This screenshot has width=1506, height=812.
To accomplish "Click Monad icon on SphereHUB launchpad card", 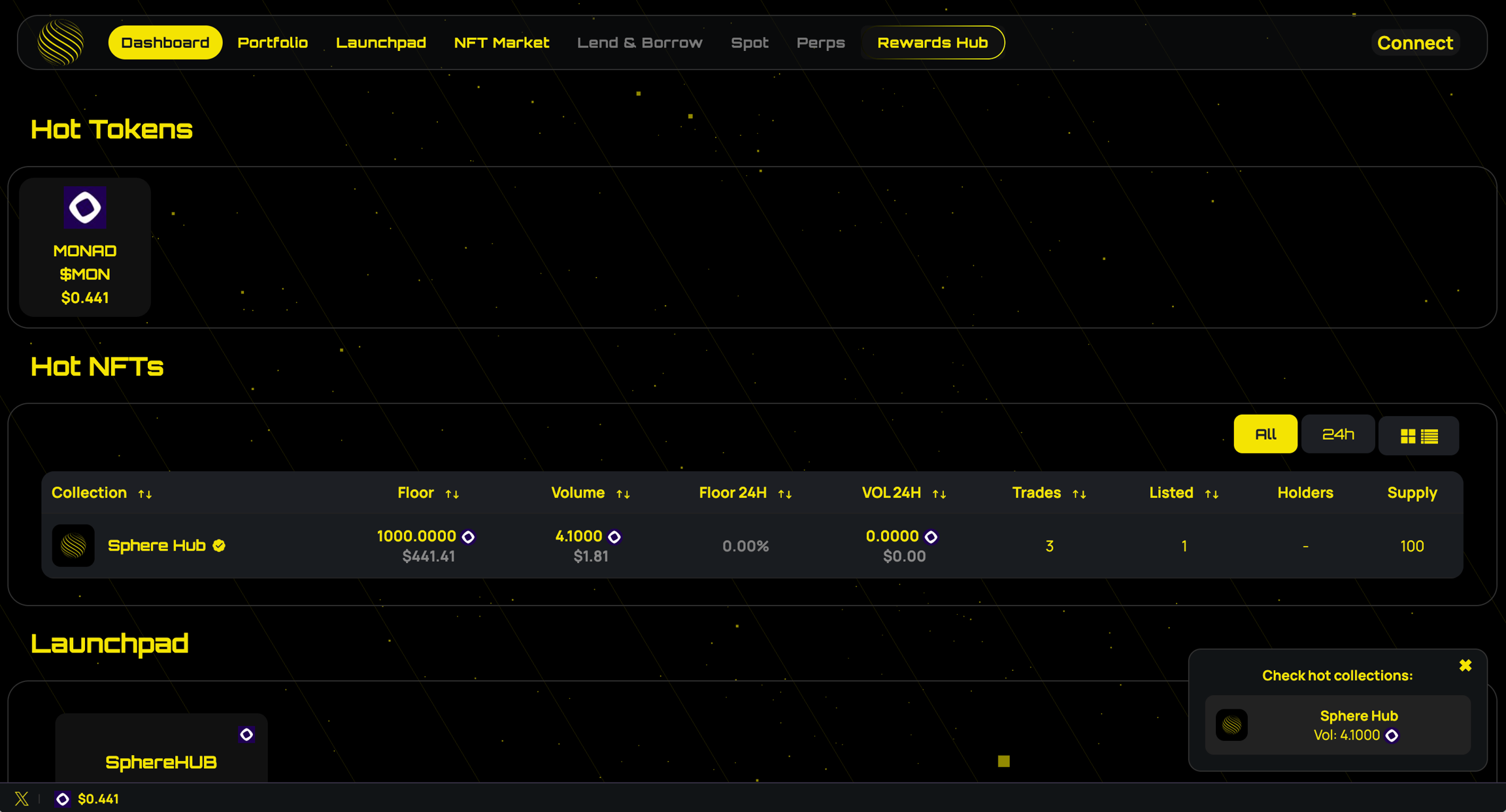I will [246, 734].
